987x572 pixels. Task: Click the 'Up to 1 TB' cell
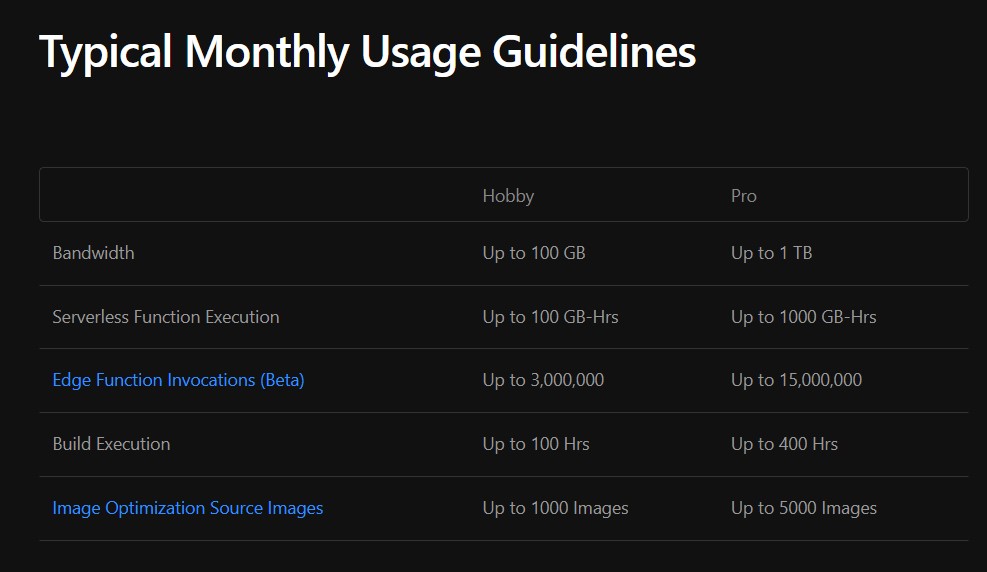pyautogui.click(x=771, y=253)
